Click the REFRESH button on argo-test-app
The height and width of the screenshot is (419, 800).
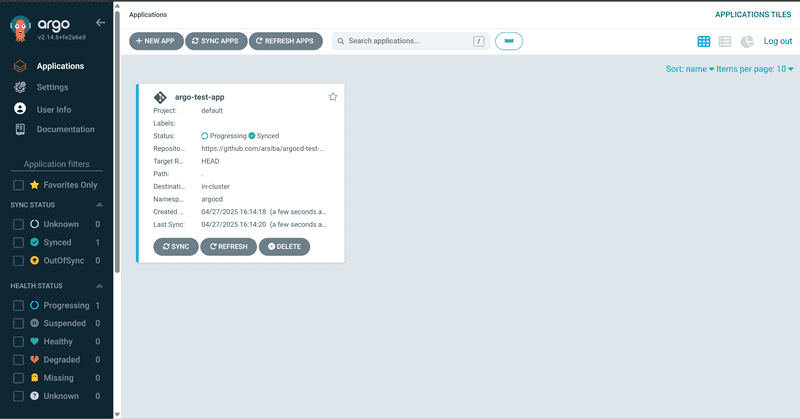point(229,247)
